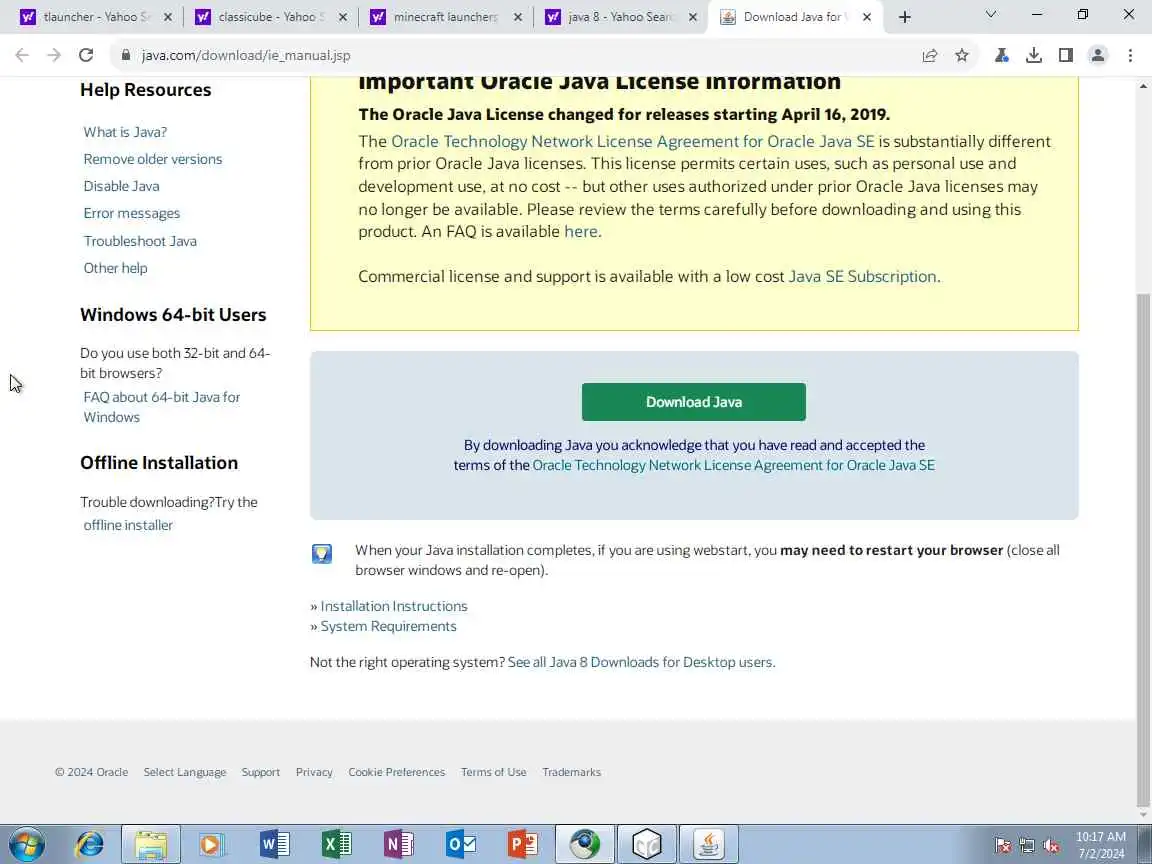Open the What is Java? link

125,132
